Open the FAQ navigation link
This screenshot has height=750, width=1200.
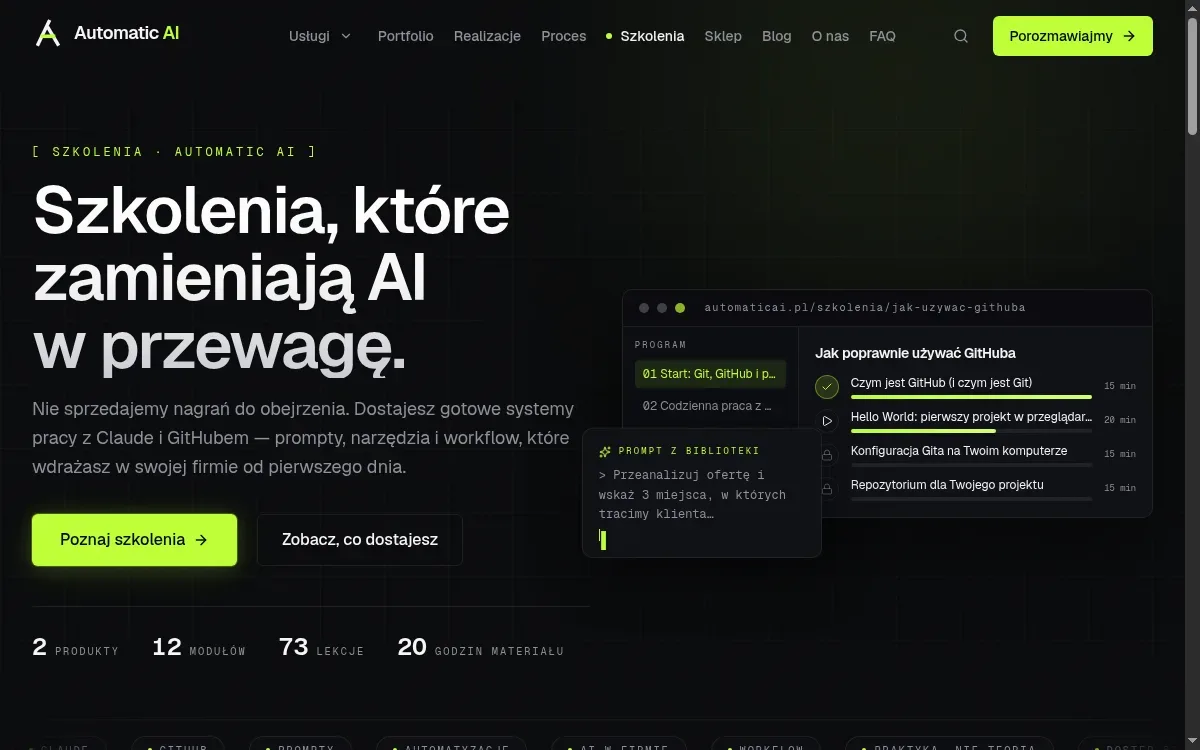tap(883, 36)
